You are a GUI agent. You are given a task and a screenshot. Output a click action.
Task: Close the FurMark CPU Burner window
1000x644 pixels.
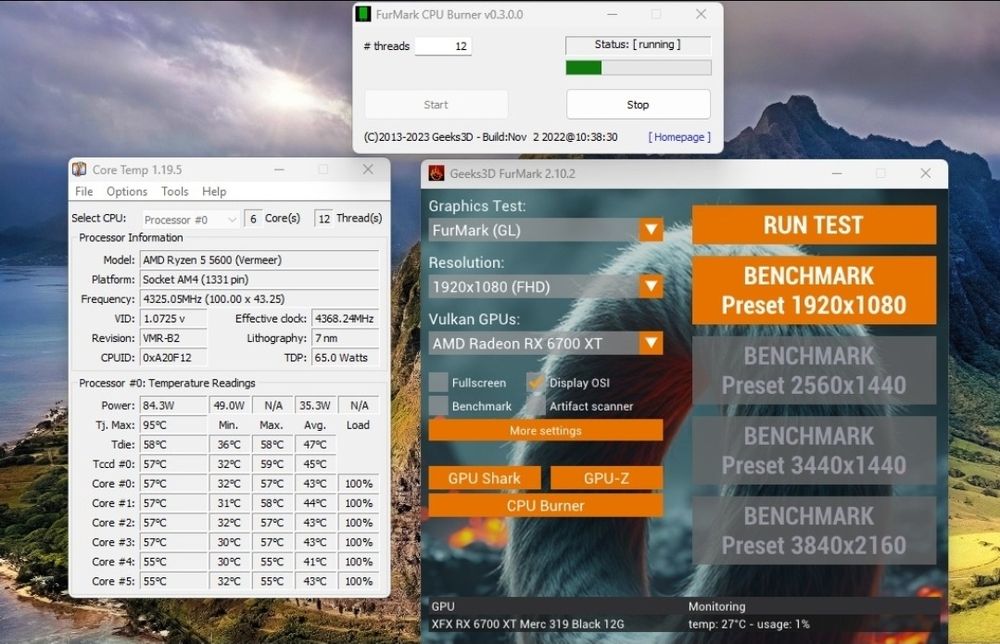(x=701, y=14)
